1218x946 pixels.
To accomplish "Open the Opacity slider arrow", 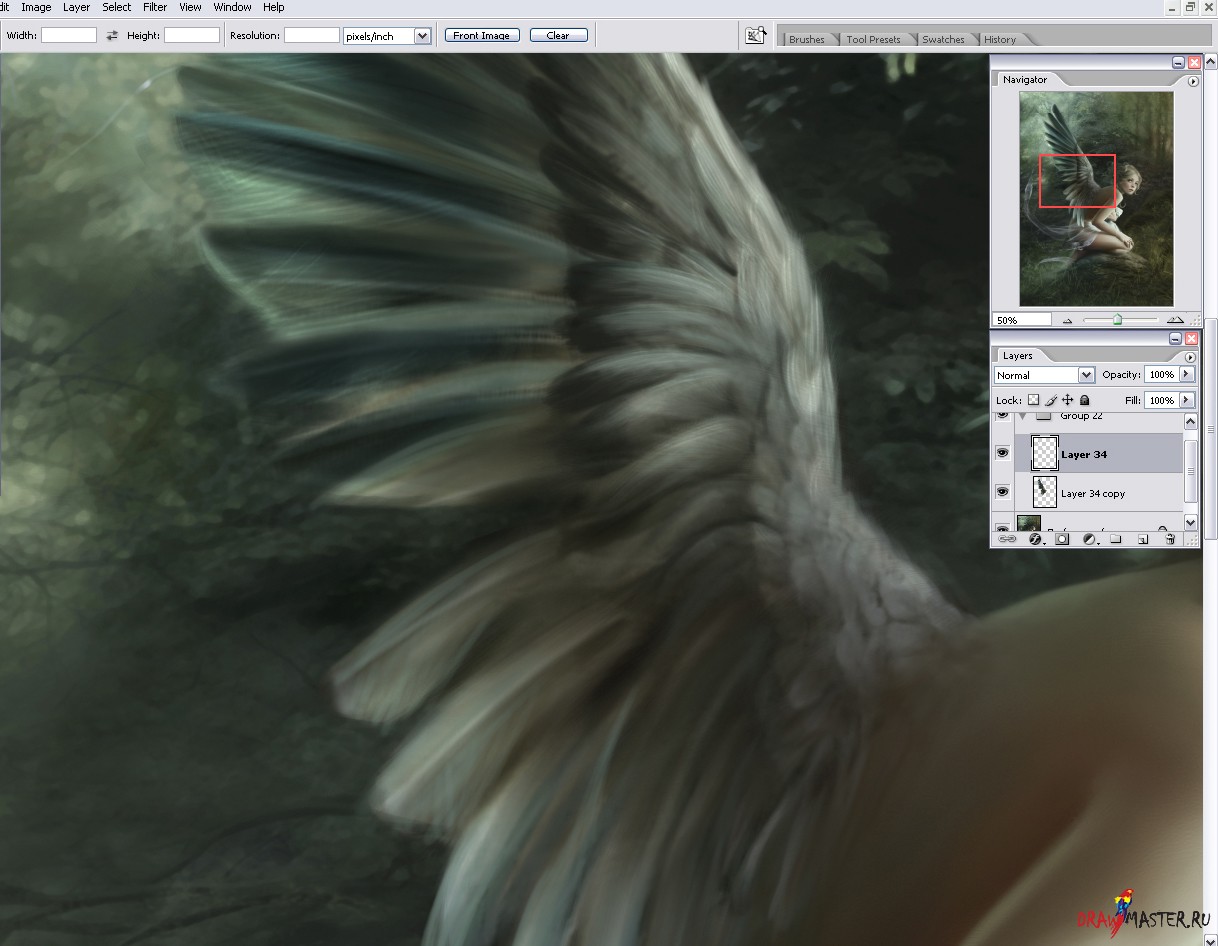I will click(1187, 374).
